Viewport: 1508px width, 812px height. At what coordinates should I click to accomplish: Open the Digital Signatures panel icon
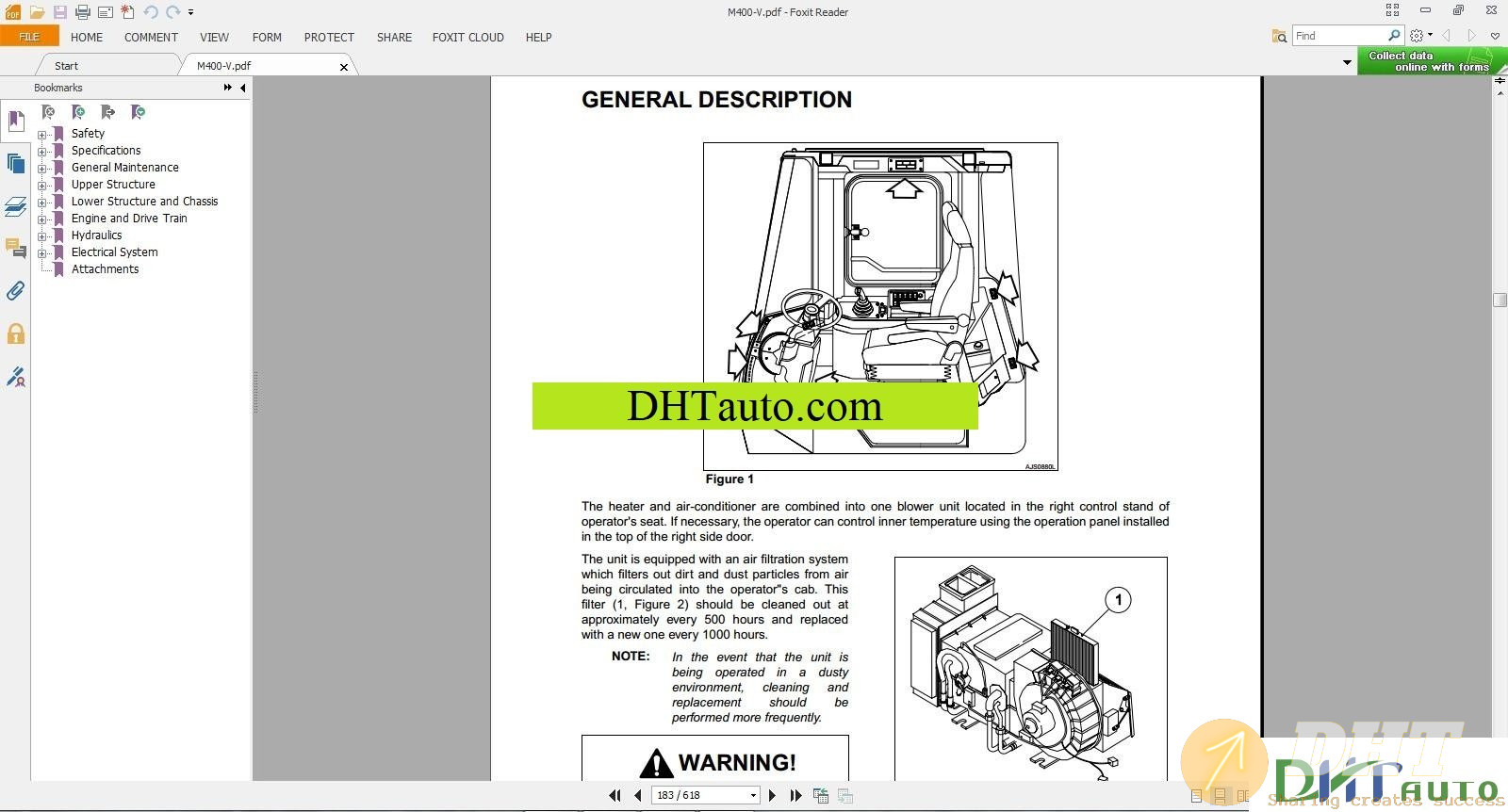coord(15,378)
